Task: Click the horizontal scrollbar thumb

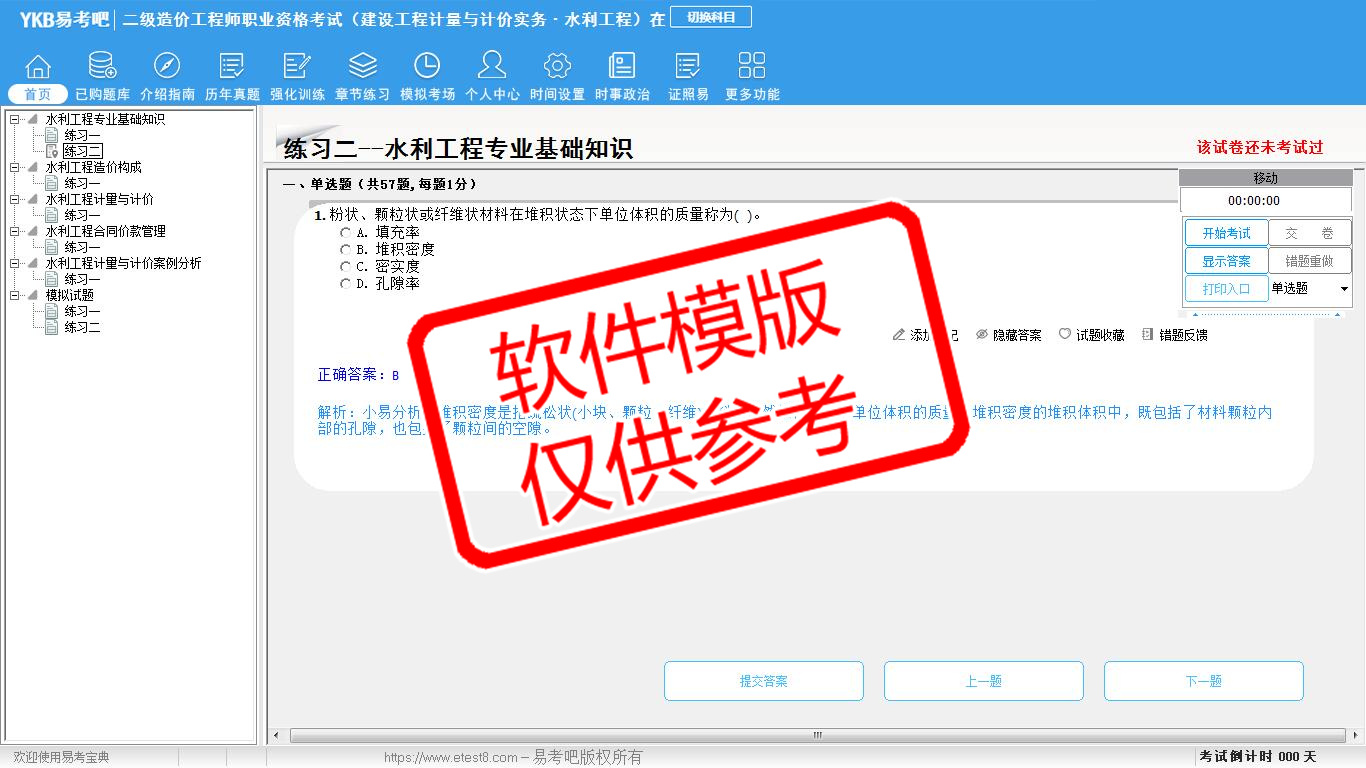Action: point(816,736)
